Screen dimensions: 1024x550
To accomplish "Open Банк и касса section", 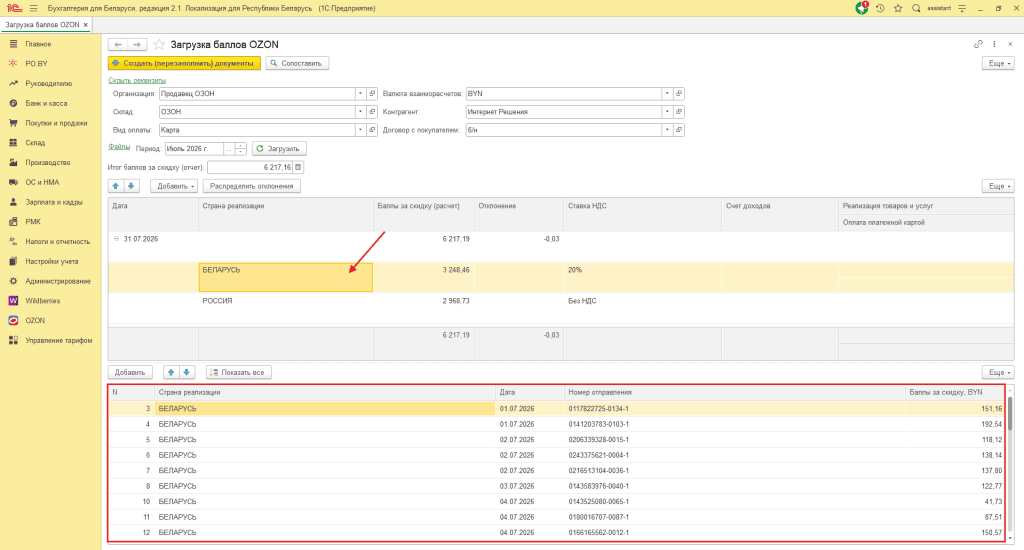I will pyautogui.click(x=46, y=103).
